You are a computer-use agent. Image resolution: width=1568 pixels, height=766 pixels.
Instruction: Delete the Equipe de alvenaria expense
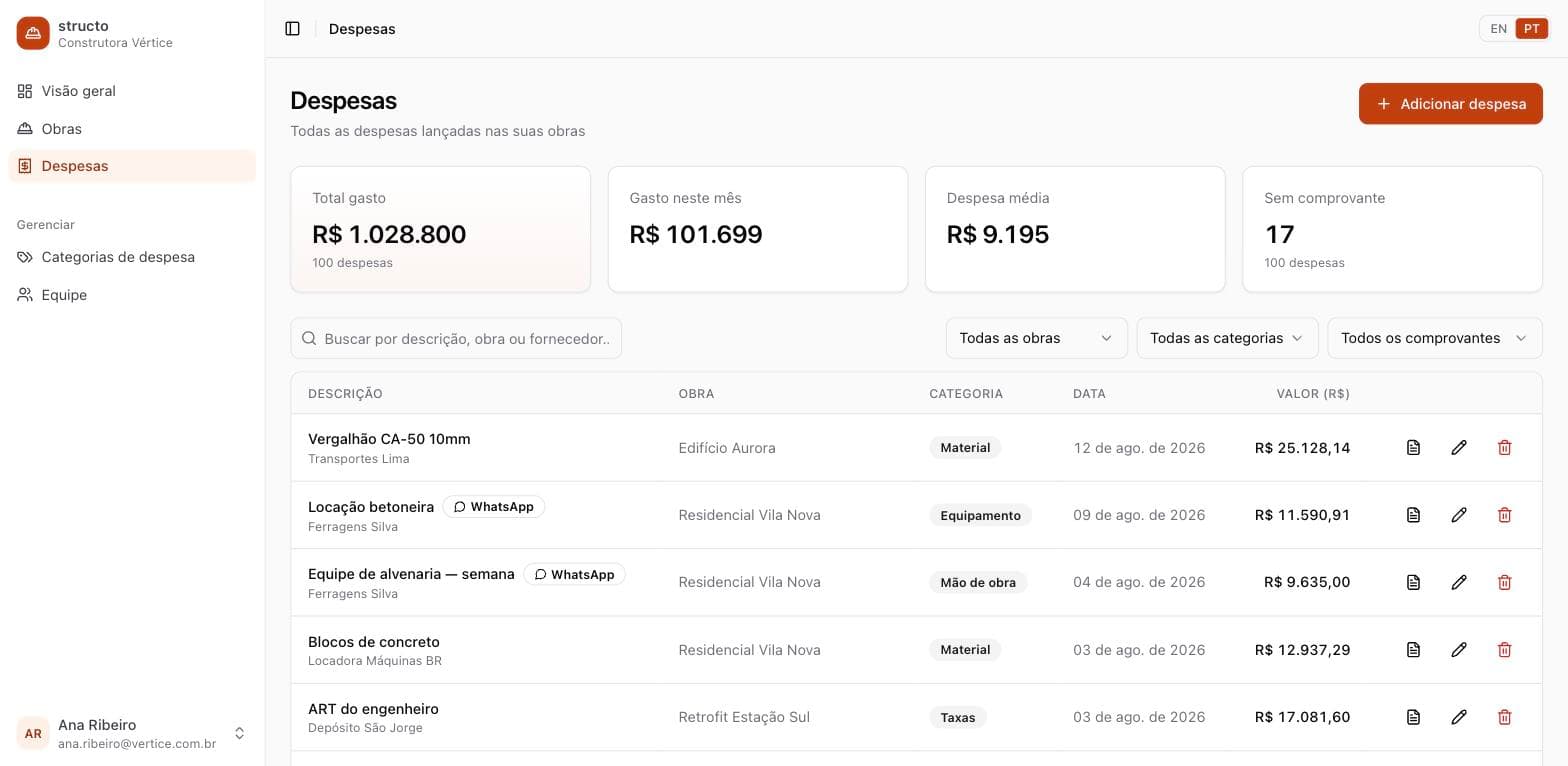[x=1504, y=582]
